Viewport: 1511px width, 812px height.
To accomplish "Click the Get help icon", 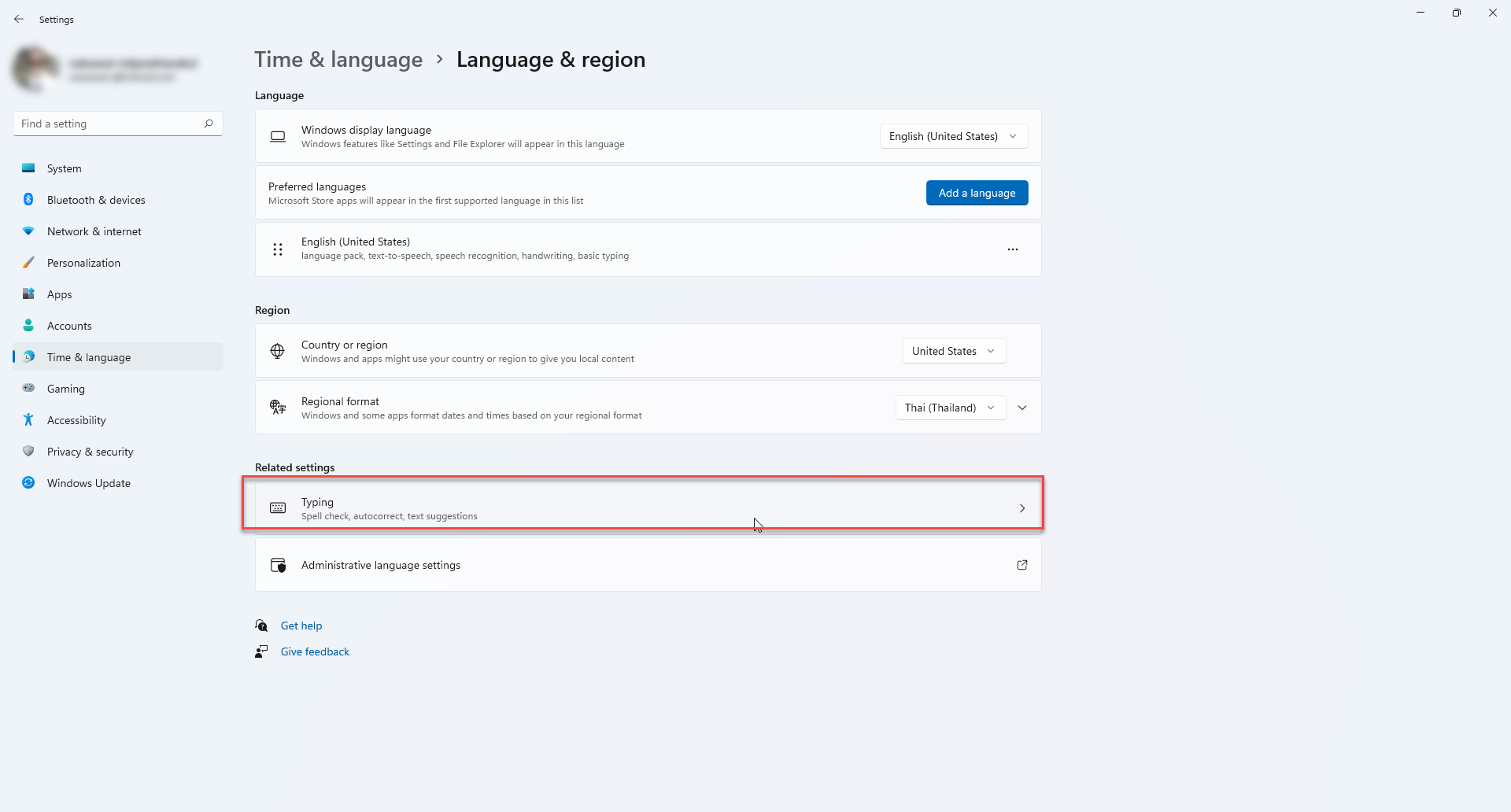I will tap(262, 626).
